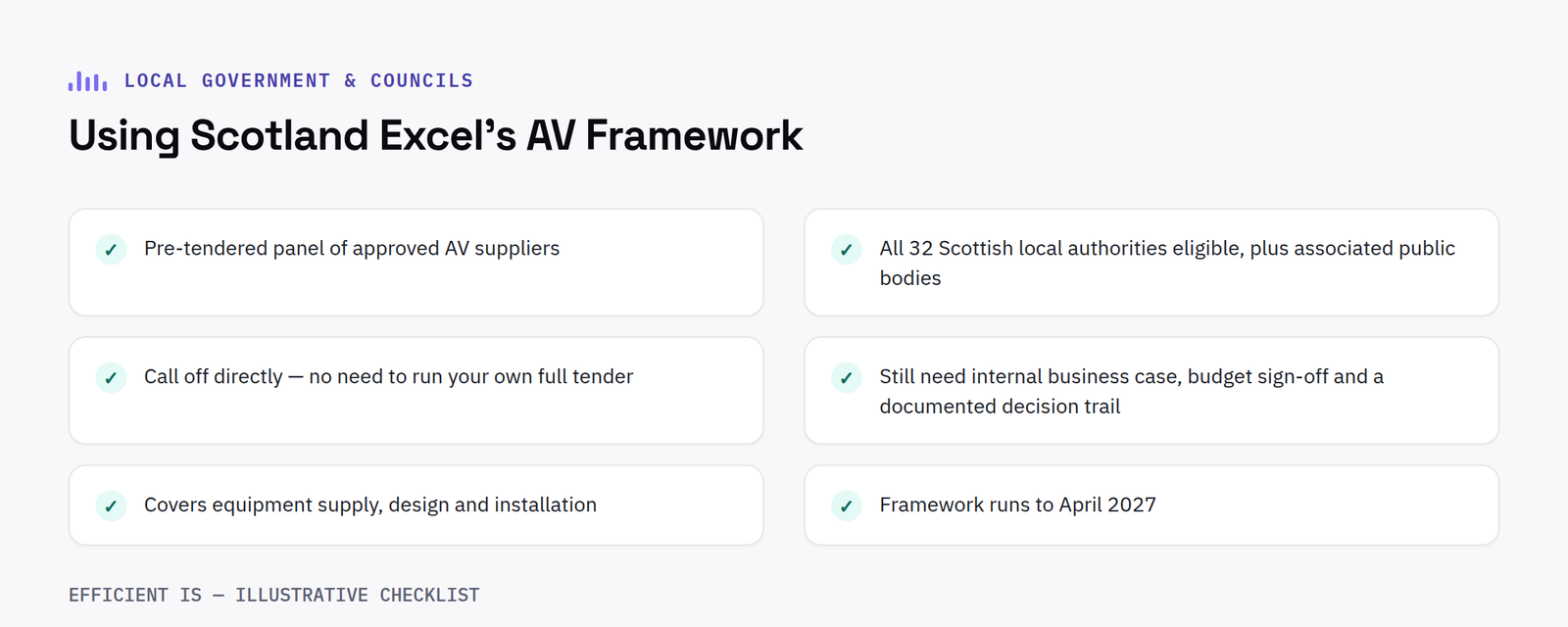The height and width of the screenshot is (627, 1568).
Task: Click text Covers equipment supply, design and installation
Action: (x=370, y=506)
